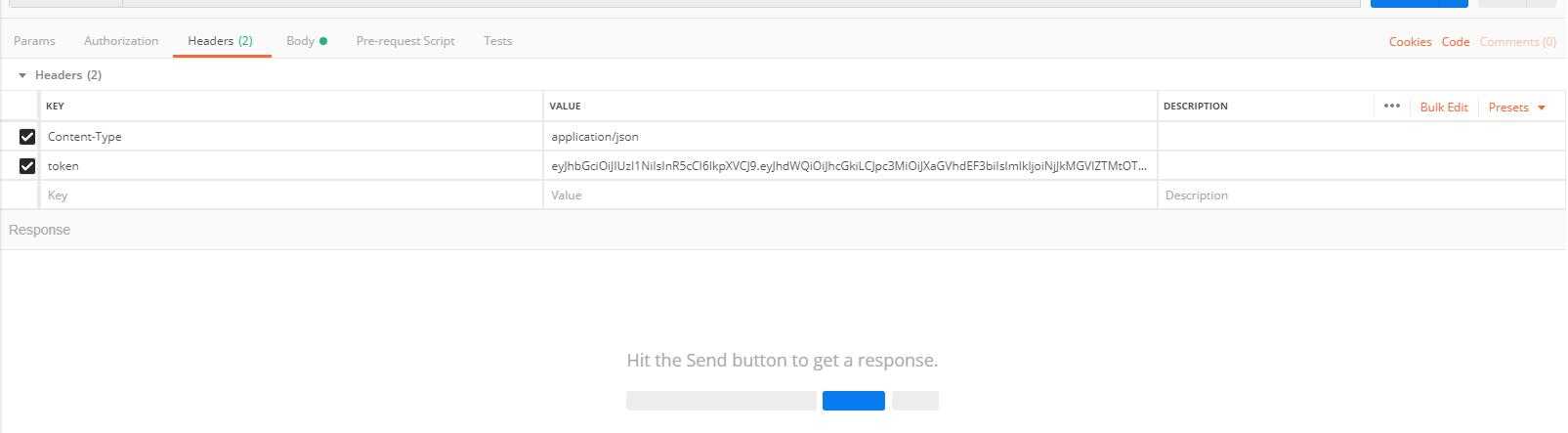The image size is (1568, 433).
Task: Open the Authorization tab
Action: pyautogui.click(x=121, y=41)
